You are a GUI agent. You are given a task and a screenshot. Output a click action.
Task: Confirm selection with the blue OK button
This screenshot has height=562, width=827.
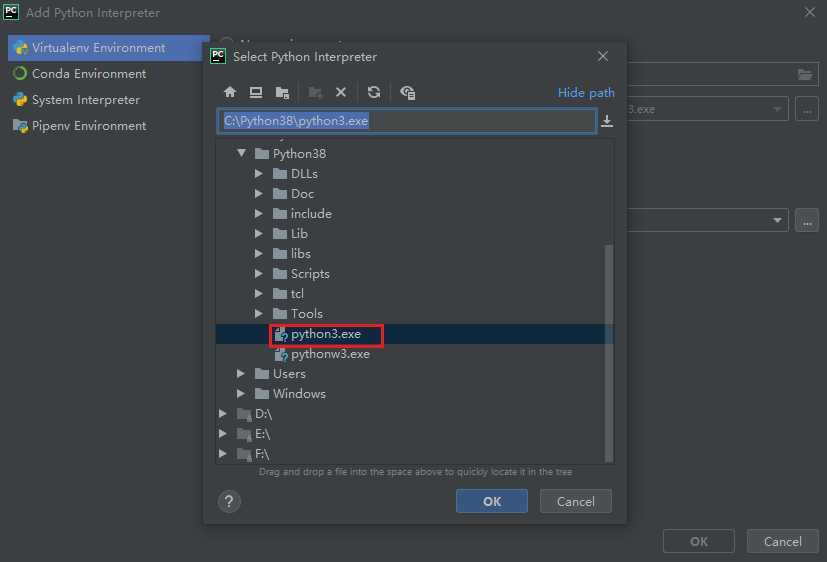pyautogui.click(x=492, y=501)
